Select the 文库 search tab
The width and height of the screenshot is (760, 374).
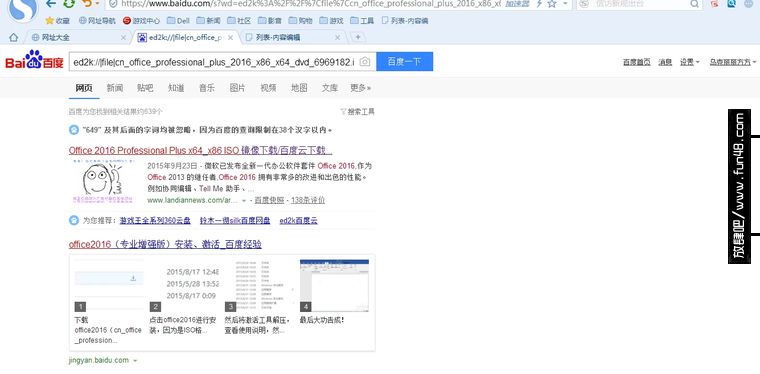coord(330,88)
